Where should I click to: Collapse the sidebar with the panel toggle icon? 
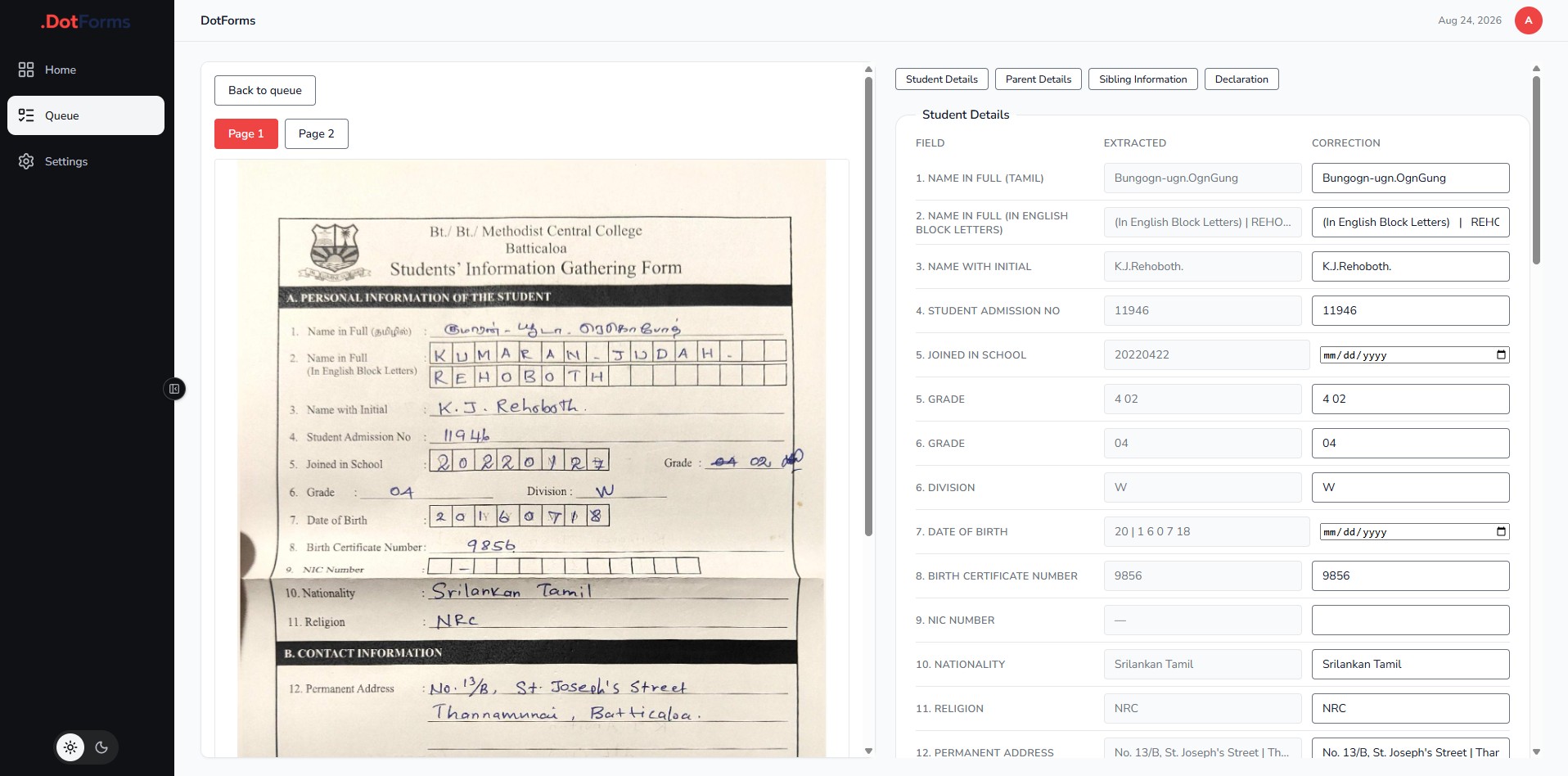point(174,389)
